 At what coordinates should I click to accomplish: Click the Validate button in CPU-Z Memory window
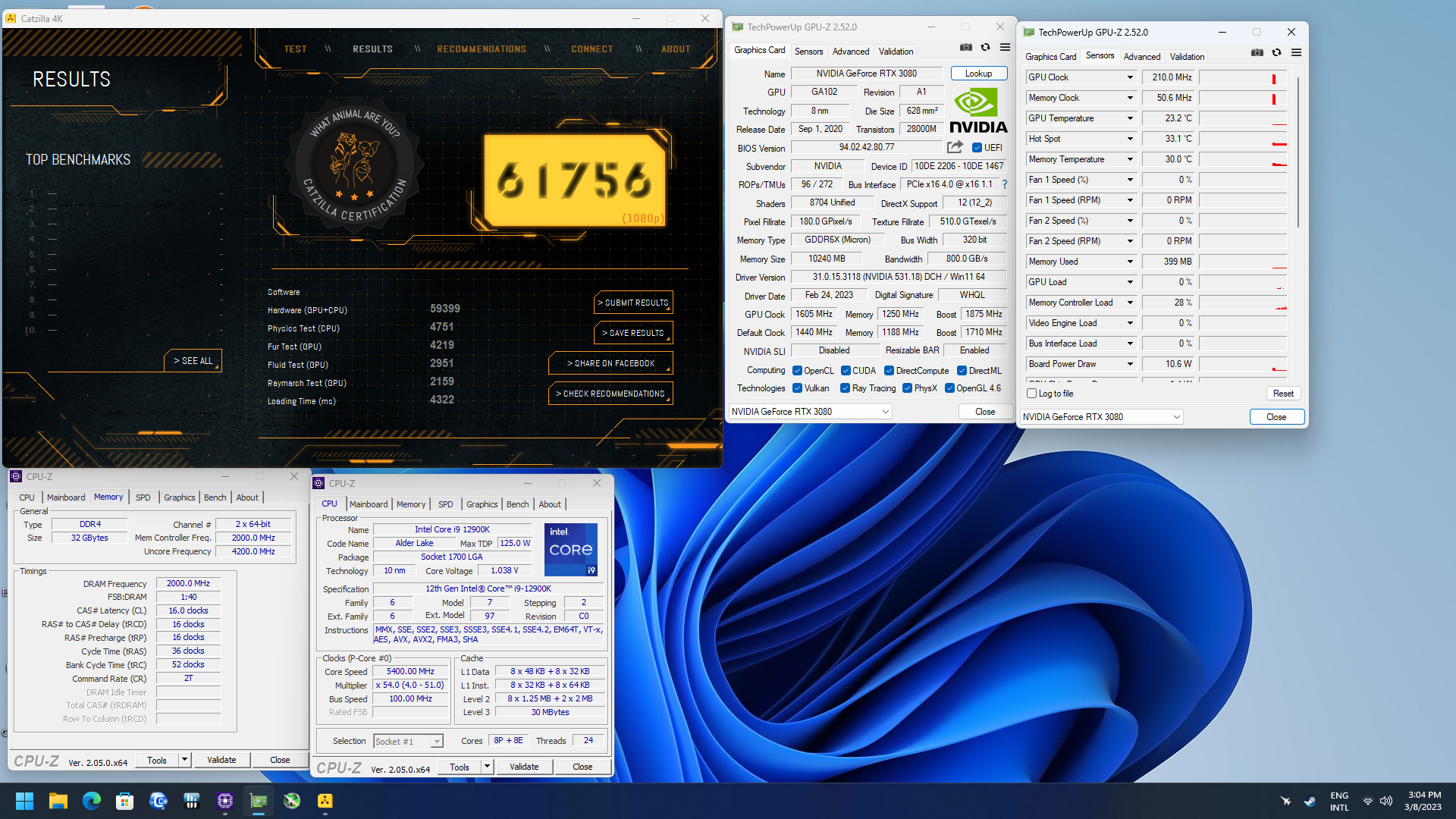click(221, 760)
